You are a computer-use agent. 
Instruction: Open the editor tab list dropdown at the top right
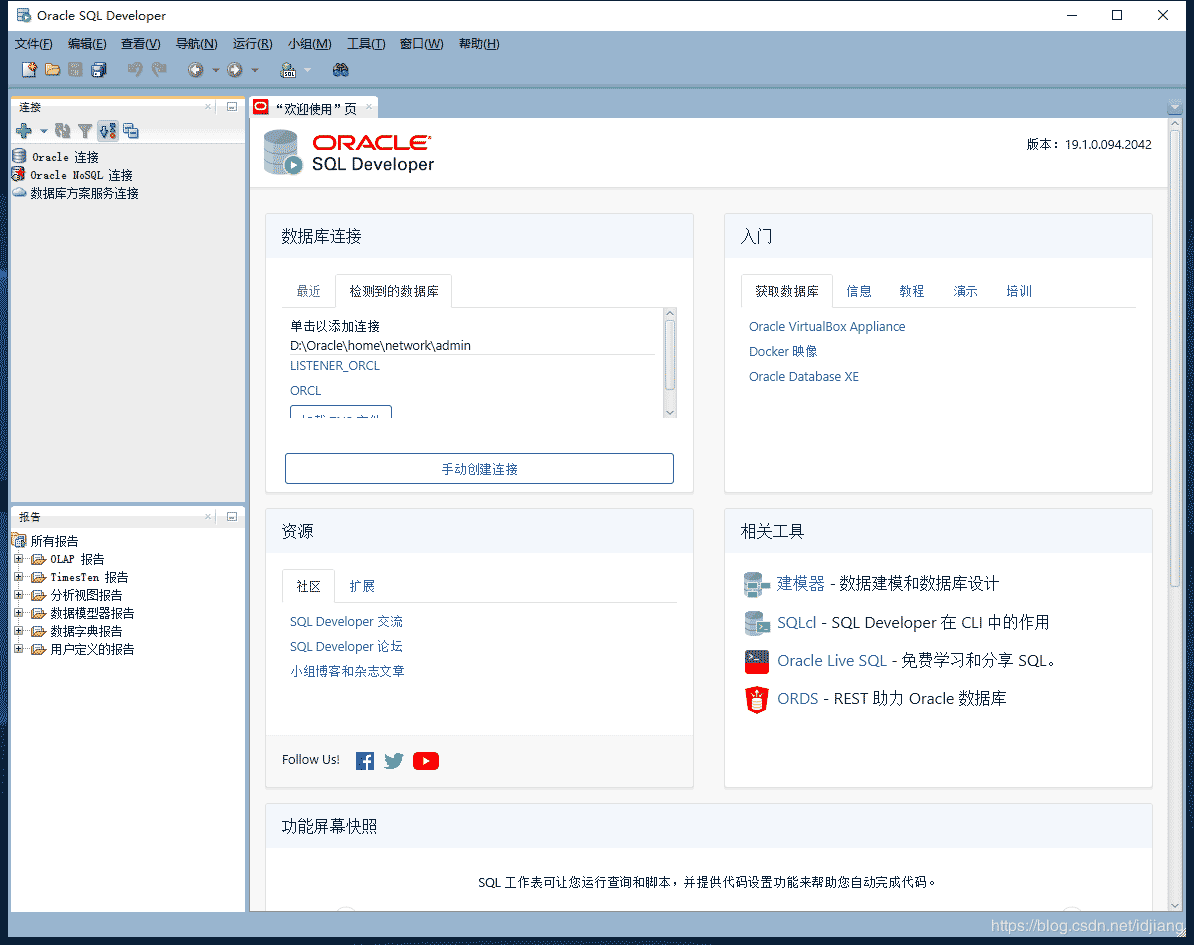pos(1174,107)
